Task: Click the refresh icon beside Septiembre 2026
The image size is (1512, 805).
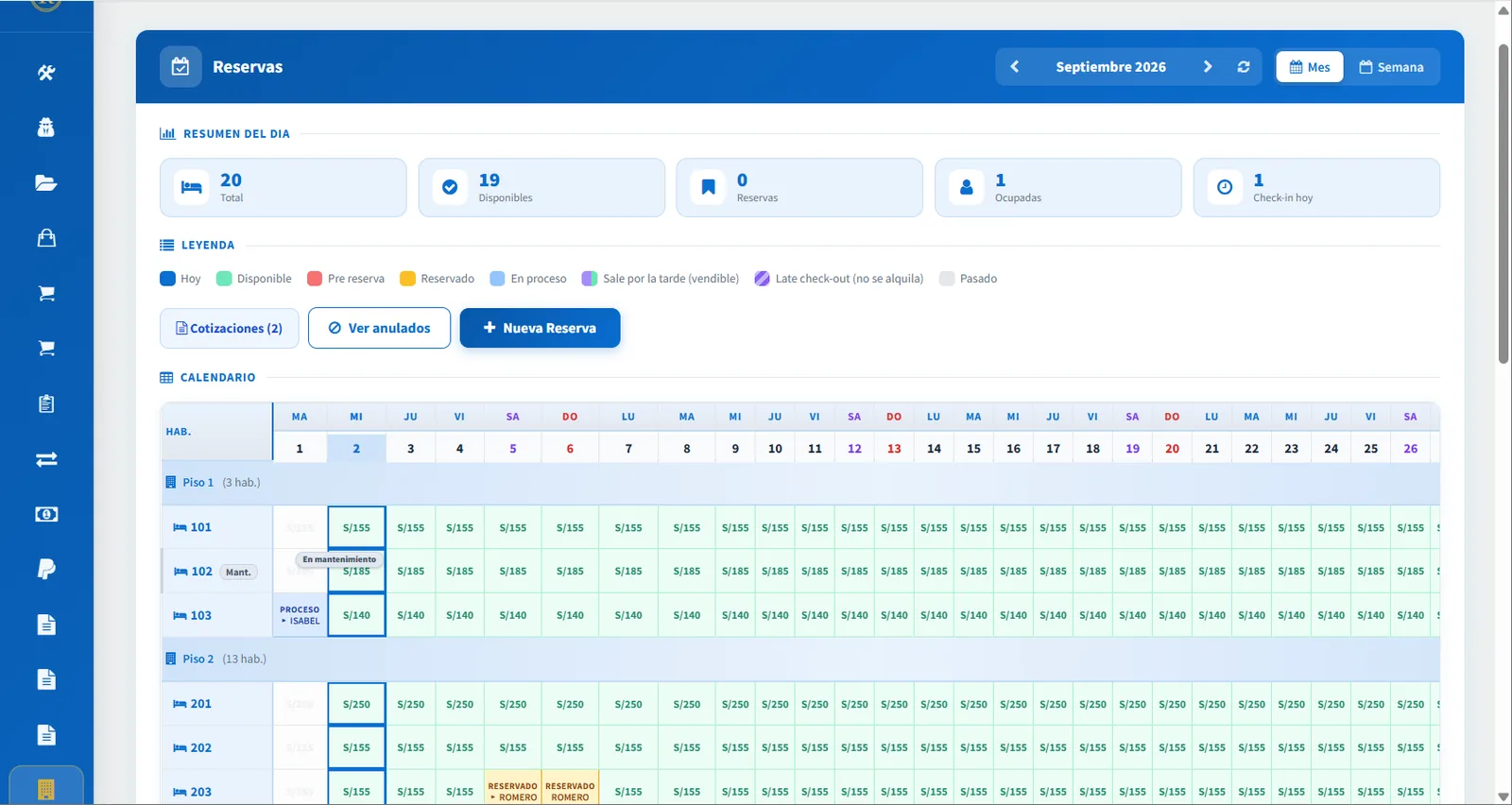Action: [1244, 67]
